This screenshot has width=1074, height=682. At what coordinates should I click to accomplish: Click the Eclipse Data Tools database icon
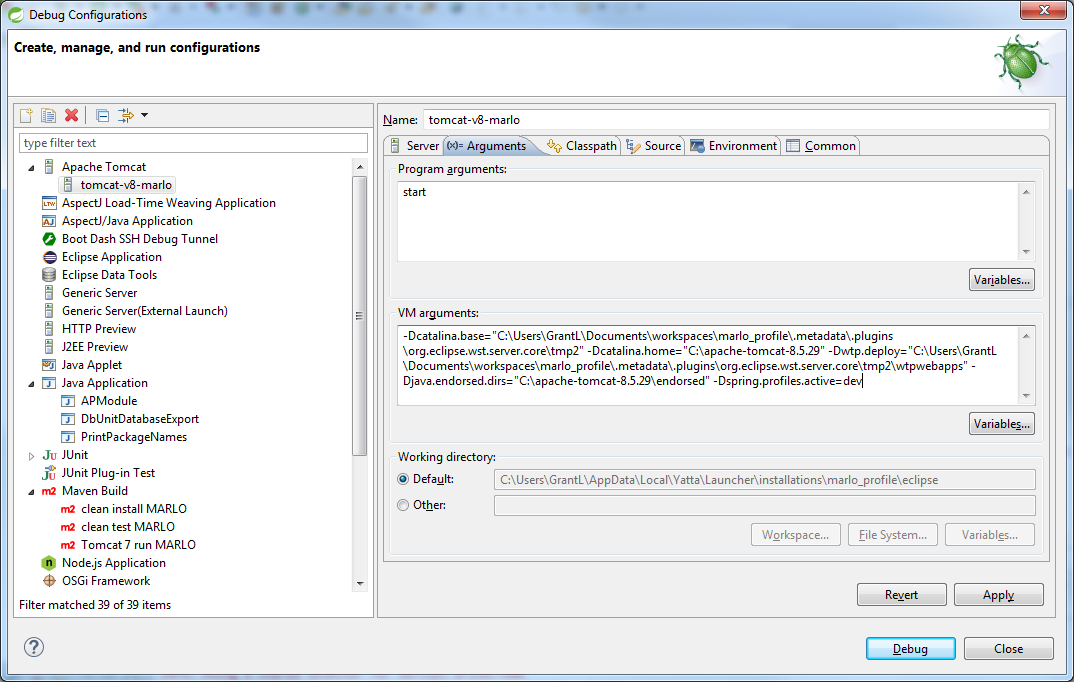tap(49, 275)
